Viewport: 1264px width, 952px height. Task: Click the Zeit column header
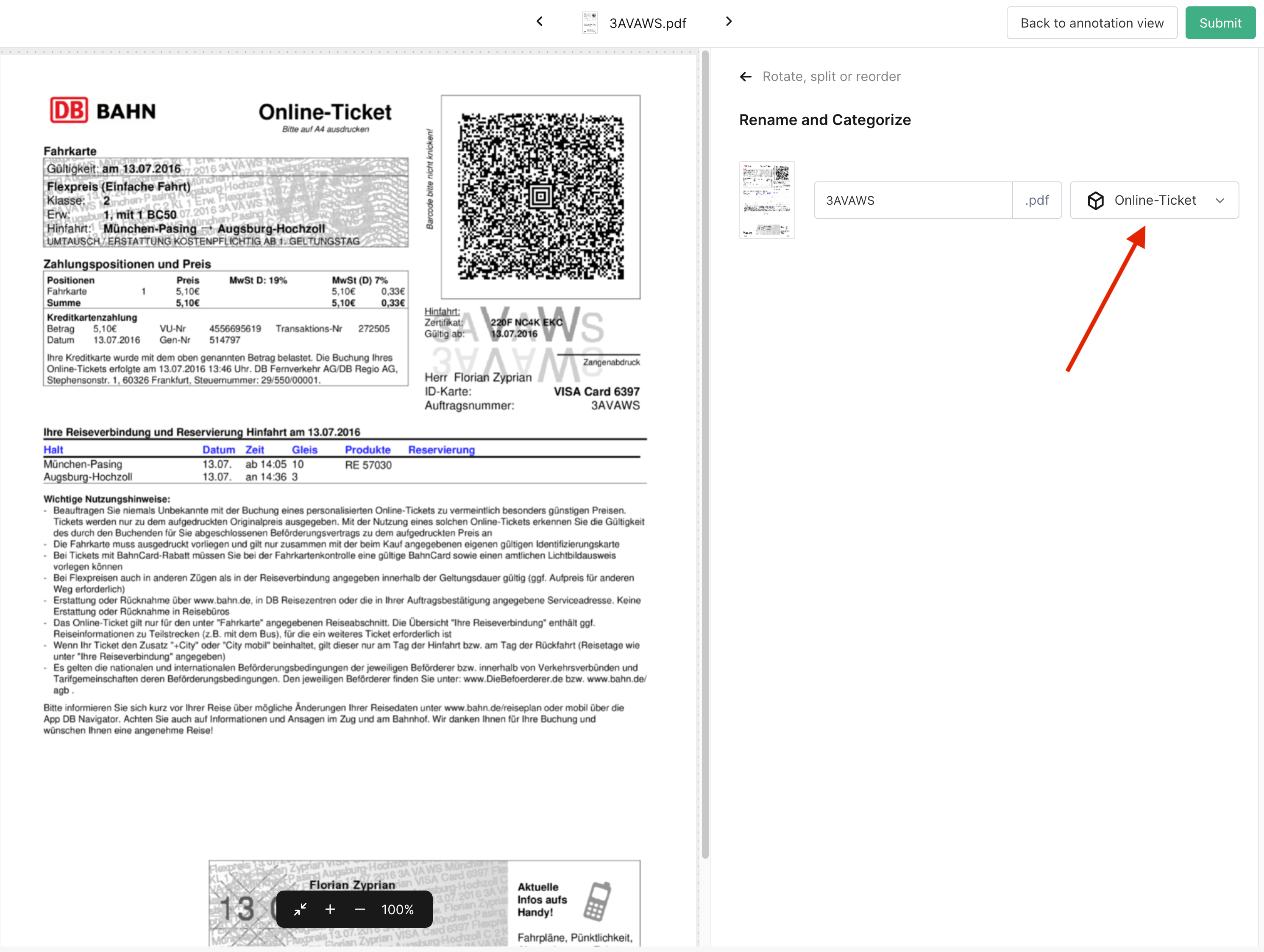[255, 450]
